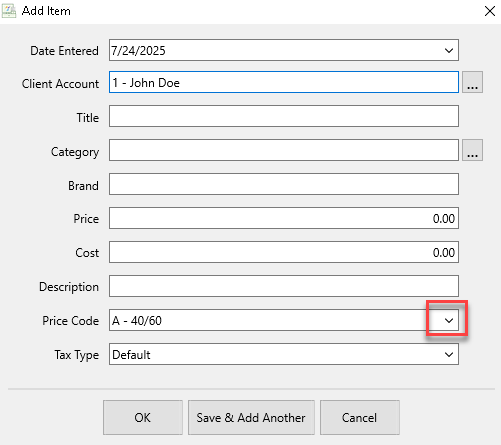
Task: Click the OK button
Action: (143, 417)
